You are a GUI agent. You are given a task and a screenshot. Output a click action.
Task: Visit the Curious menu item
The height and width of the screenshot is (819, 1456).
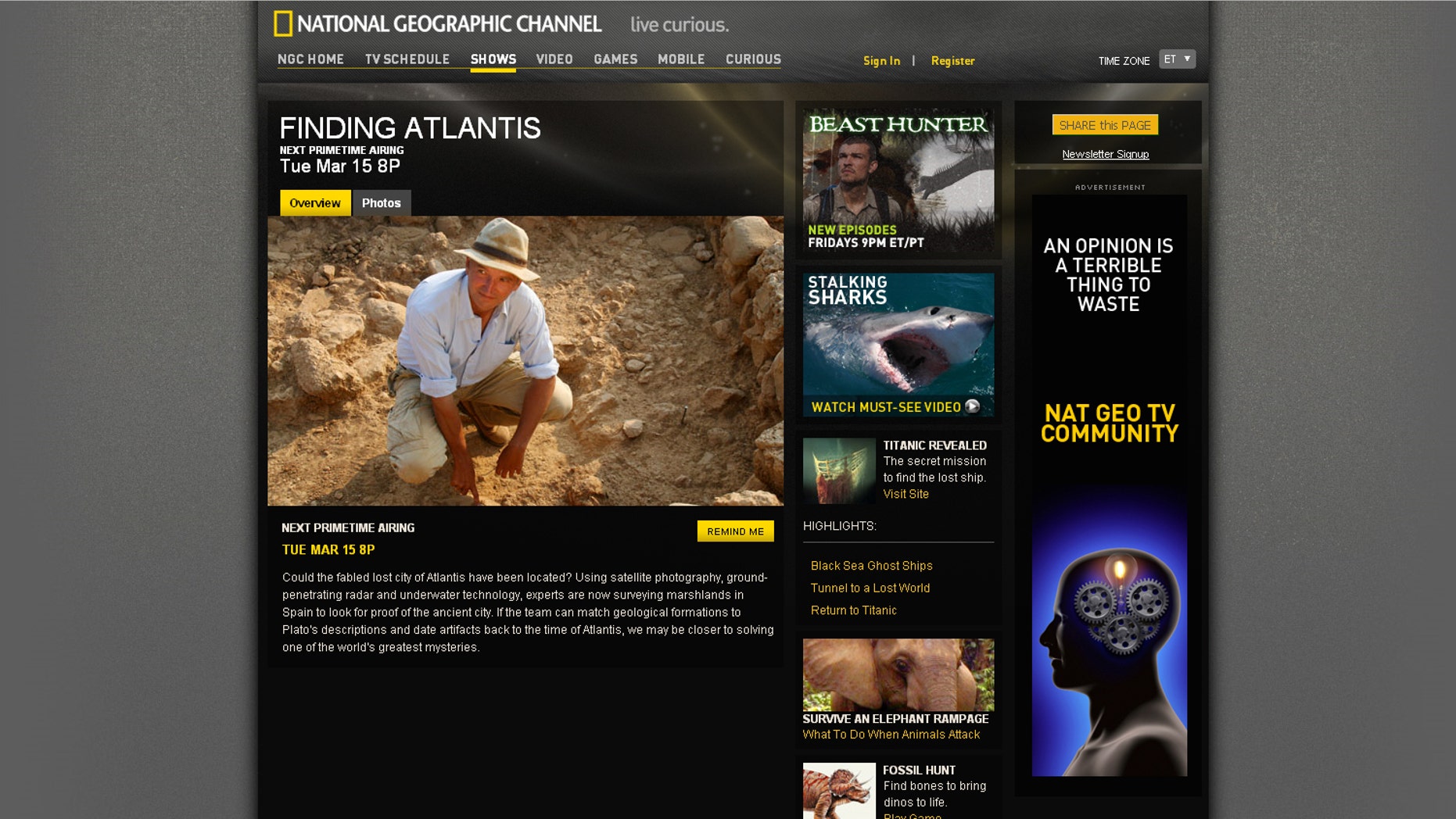pos(753,59)
